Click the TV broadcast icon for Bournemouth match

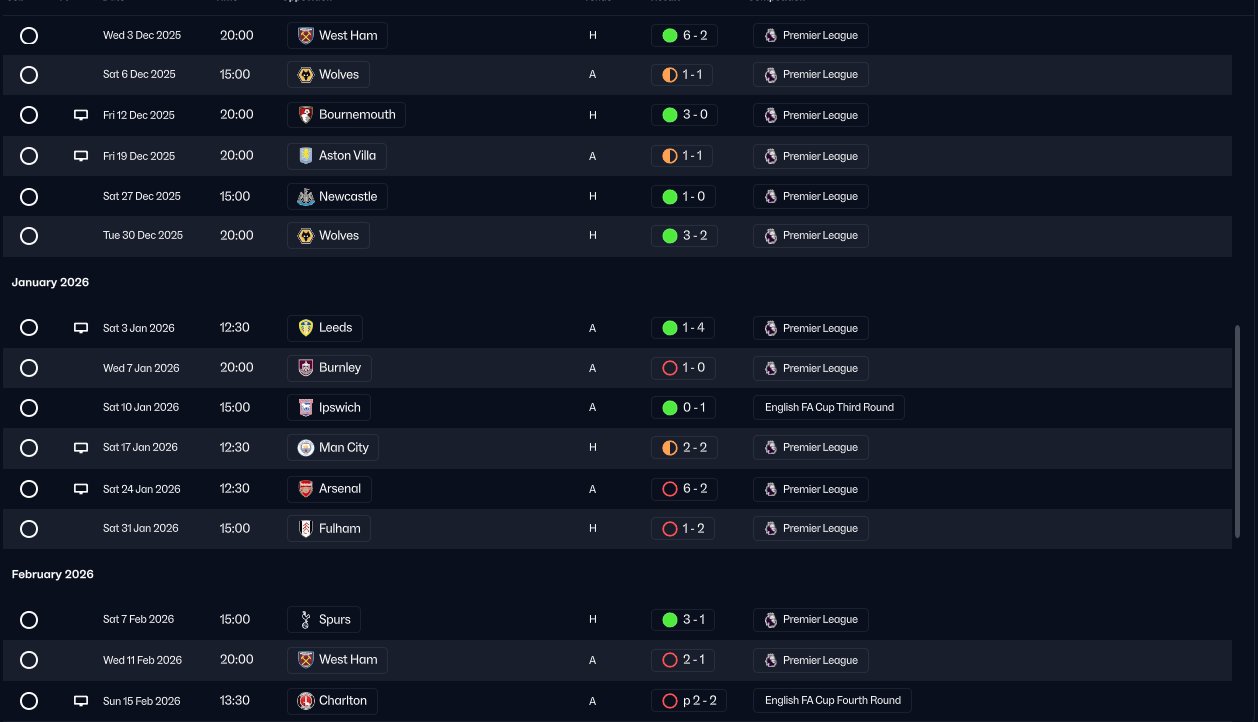pyautogui.click(x=81, y=115)
